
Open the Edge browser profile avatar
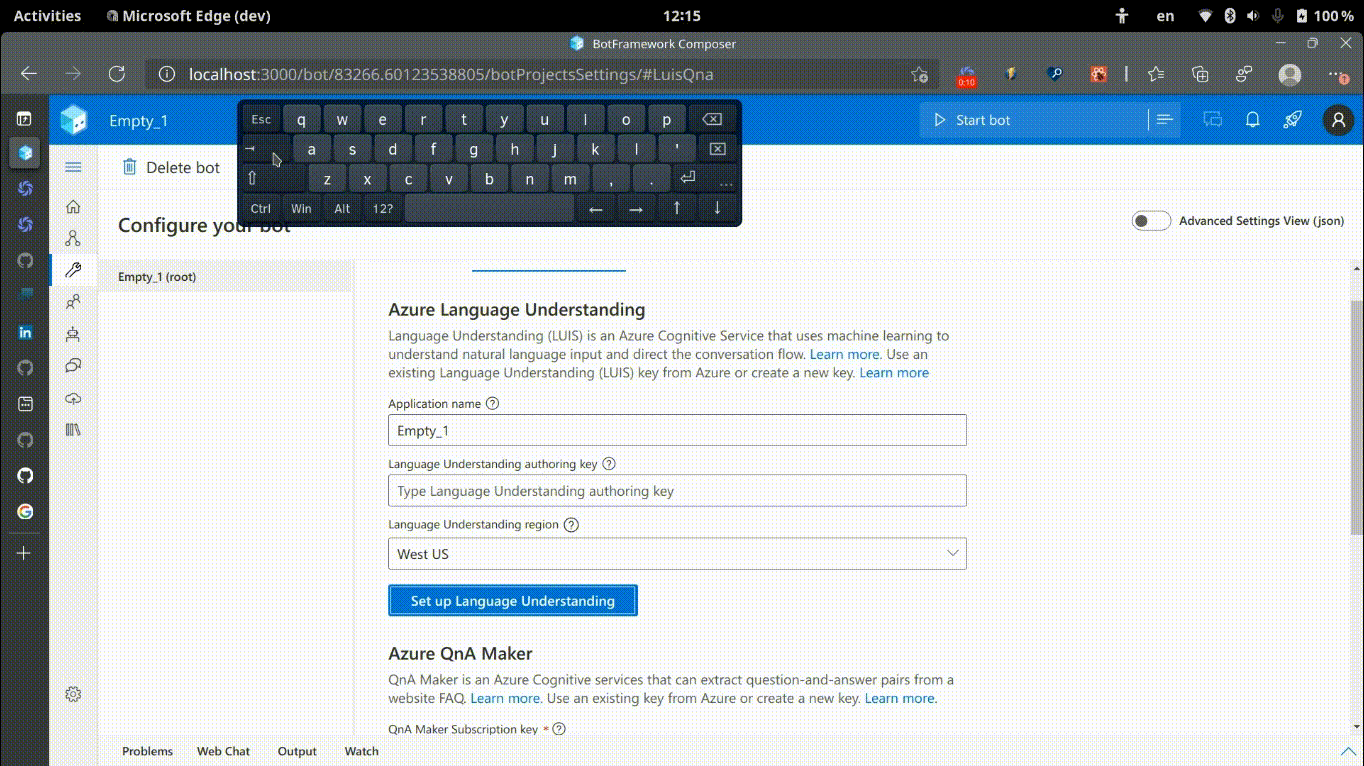pyautogui.click(x=1290, y=74)
